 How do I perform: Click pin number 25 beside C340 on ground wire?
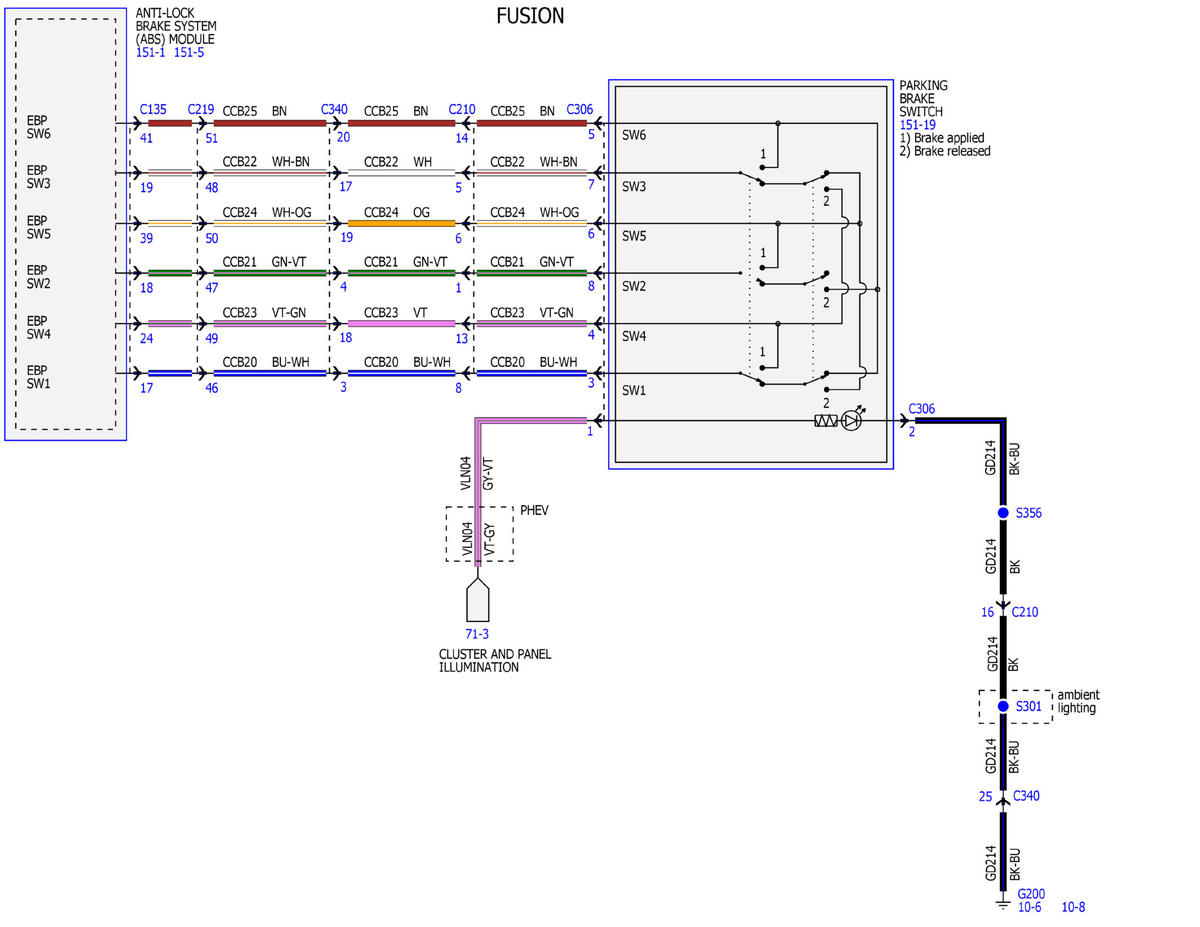[986, 797]
